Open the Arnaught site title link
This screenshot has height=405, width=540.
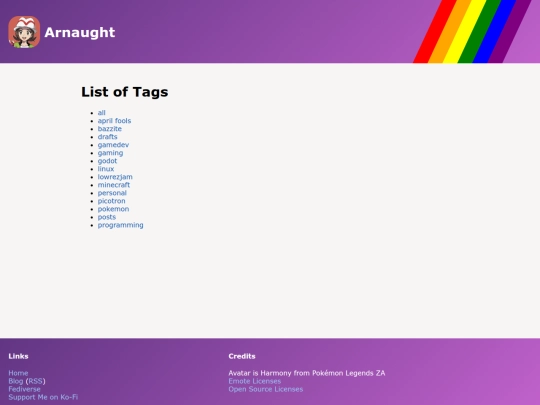point(80,32)
